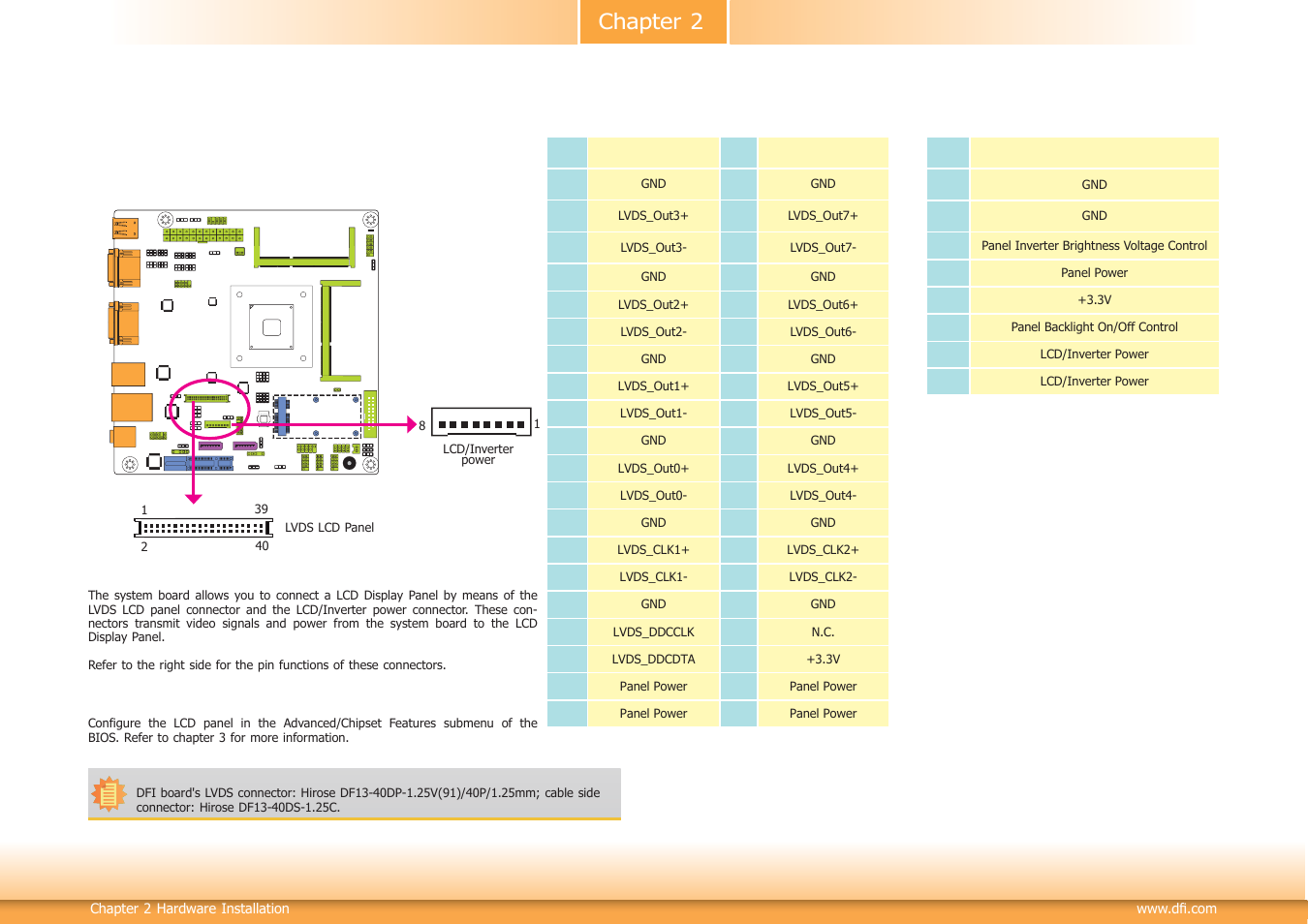Select the LVDS_Out2- cell
1308x924 pixels.
(x=653, y=332)
